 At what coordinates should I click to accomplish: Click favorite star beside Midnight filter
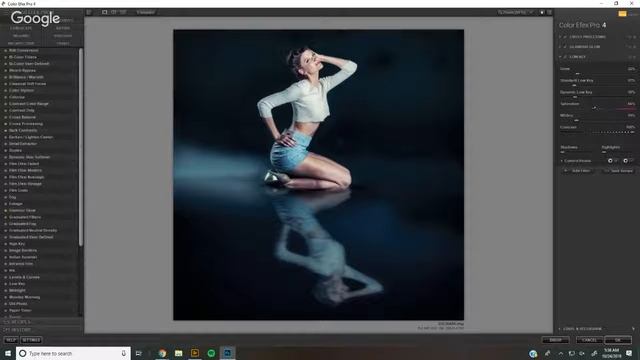click(5, 290)
